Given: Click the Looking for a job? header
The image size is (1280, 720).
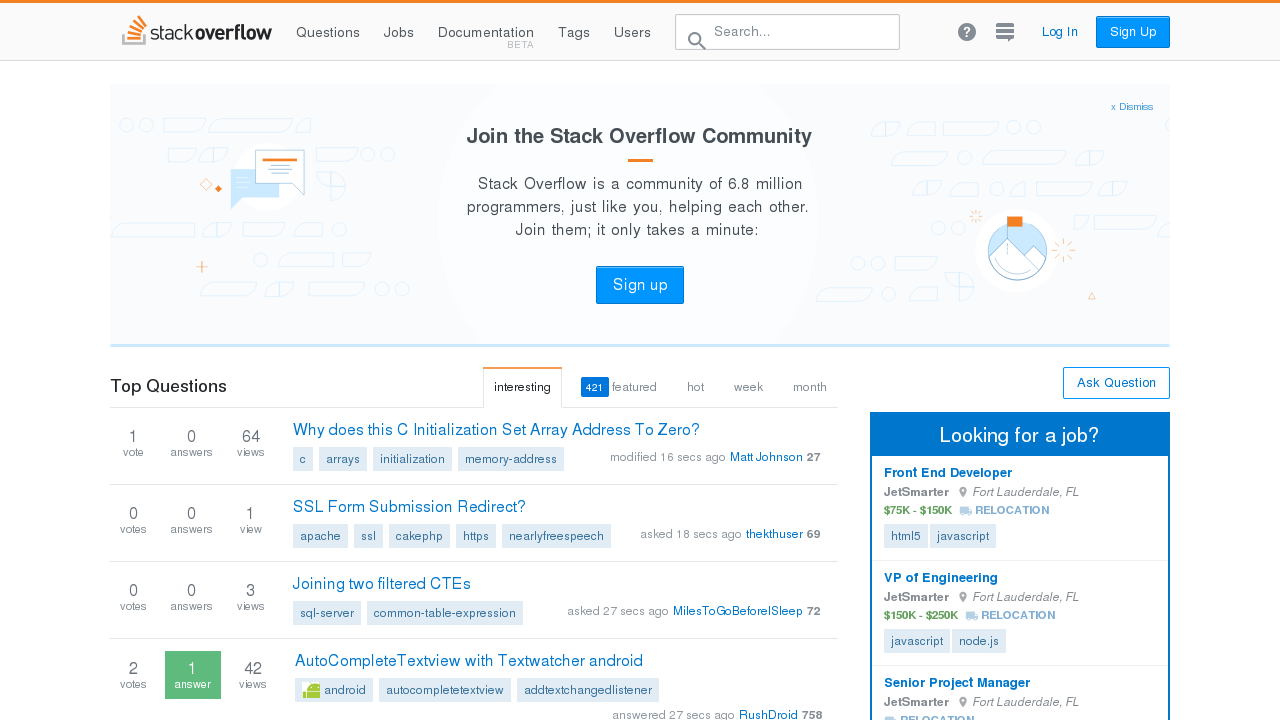Looking at the screenshot, I should click(1019, 435).
